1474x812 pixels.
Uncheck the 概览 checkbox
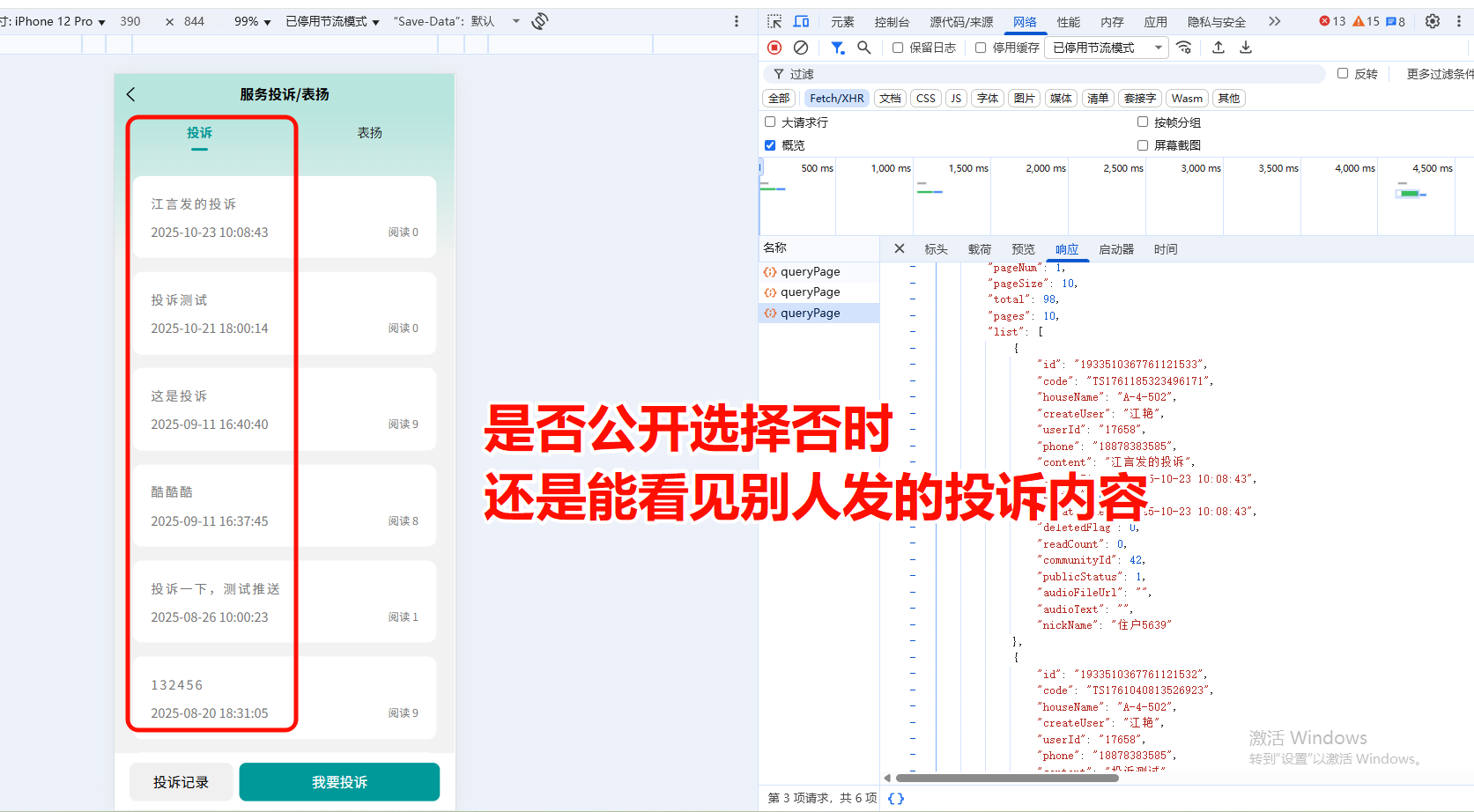[x=770, y=145]
